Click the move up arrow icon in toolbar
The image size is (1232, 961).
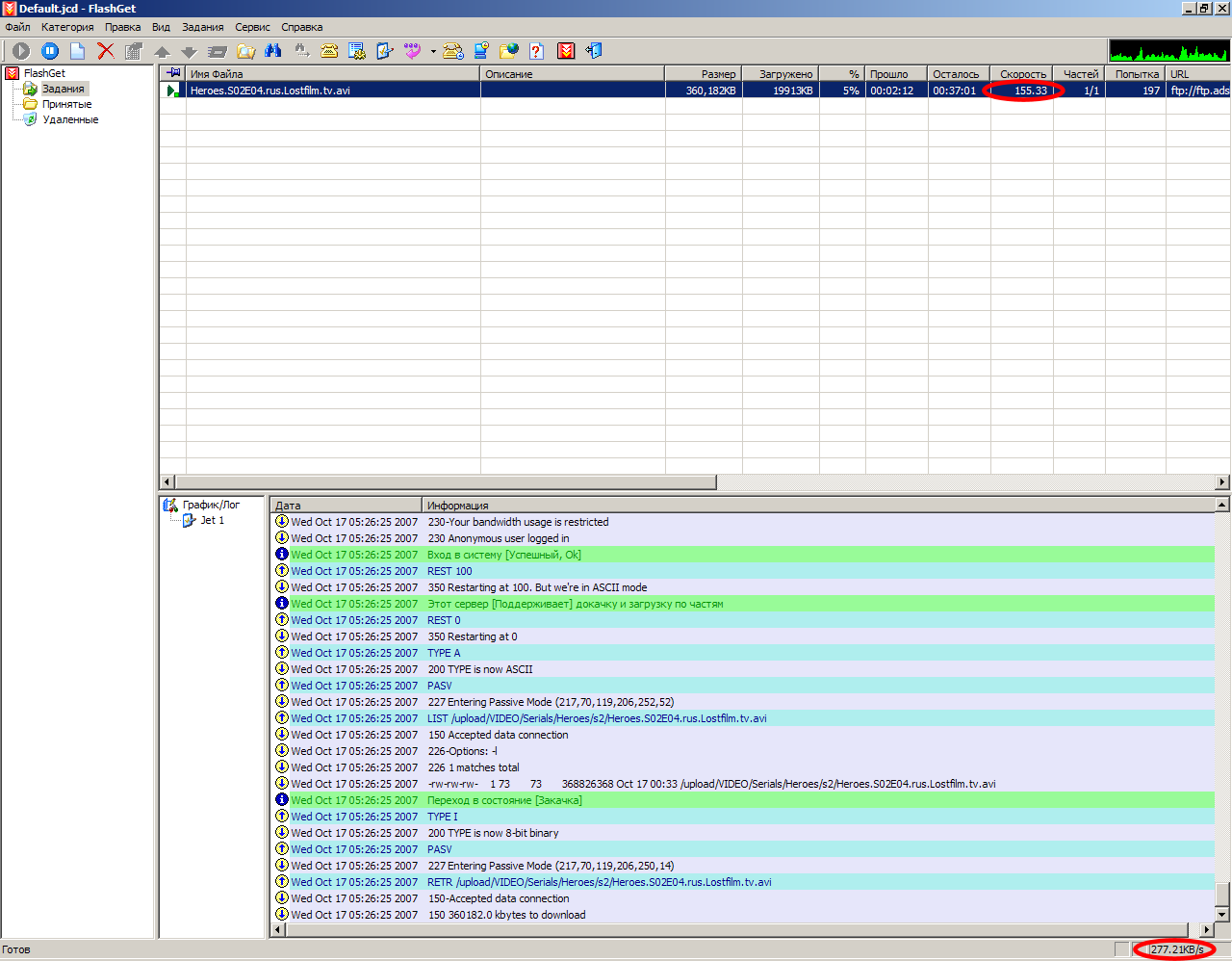point(163,52)
